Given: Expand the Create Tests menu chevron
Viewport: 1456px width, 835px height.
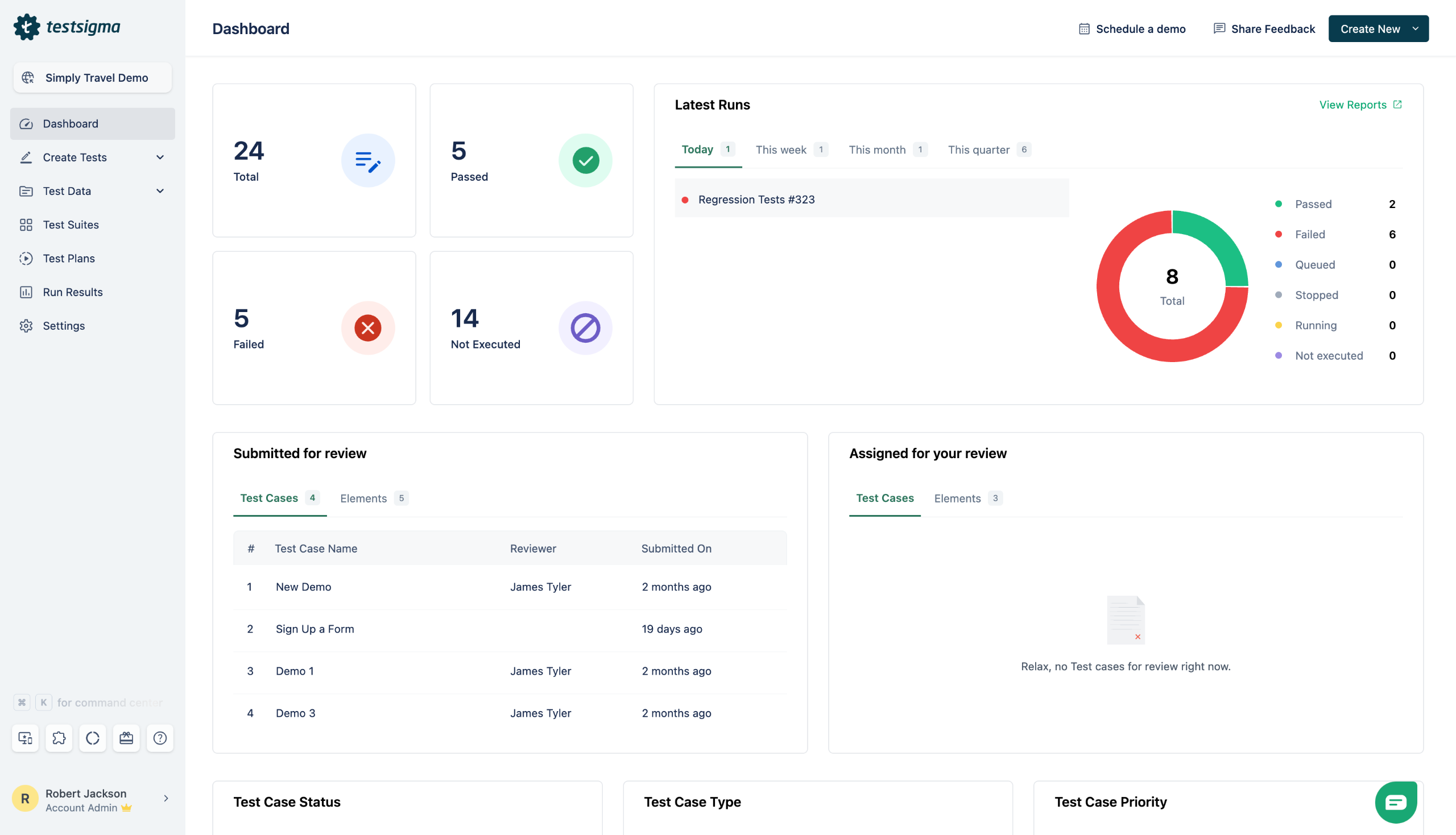Looking at the screenshot, I should tap(160, 157).
